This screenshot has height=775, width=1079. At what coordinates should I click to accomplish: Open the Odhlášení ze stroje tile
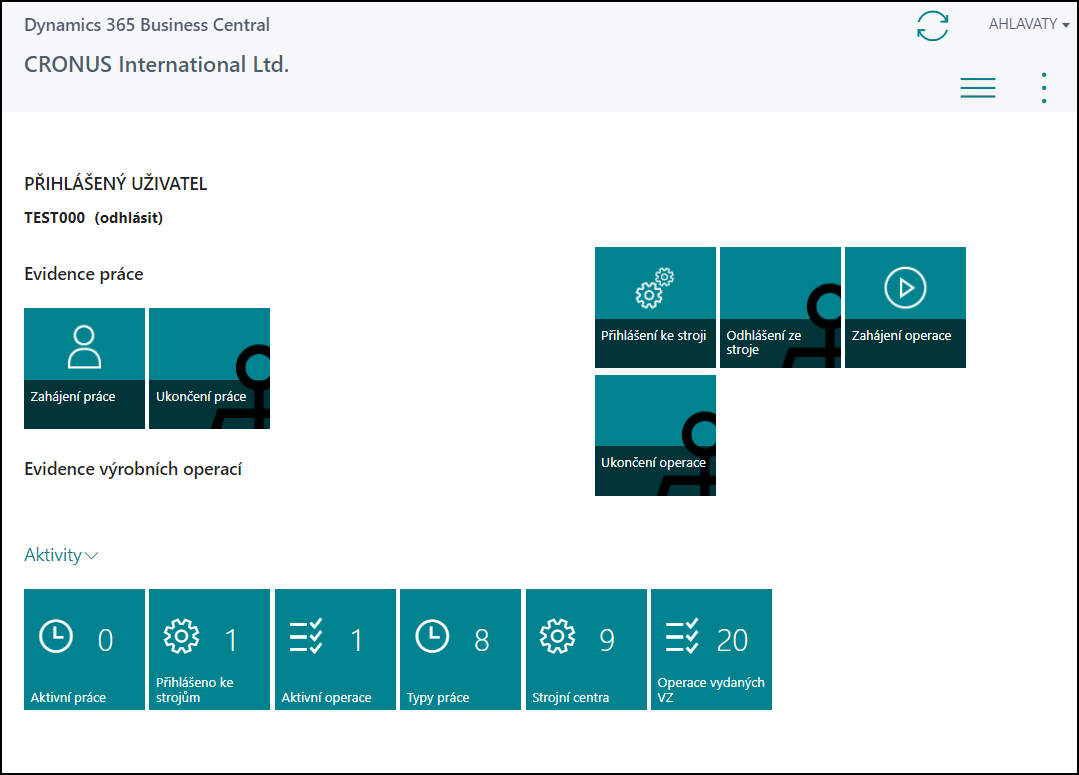(780, 308)
